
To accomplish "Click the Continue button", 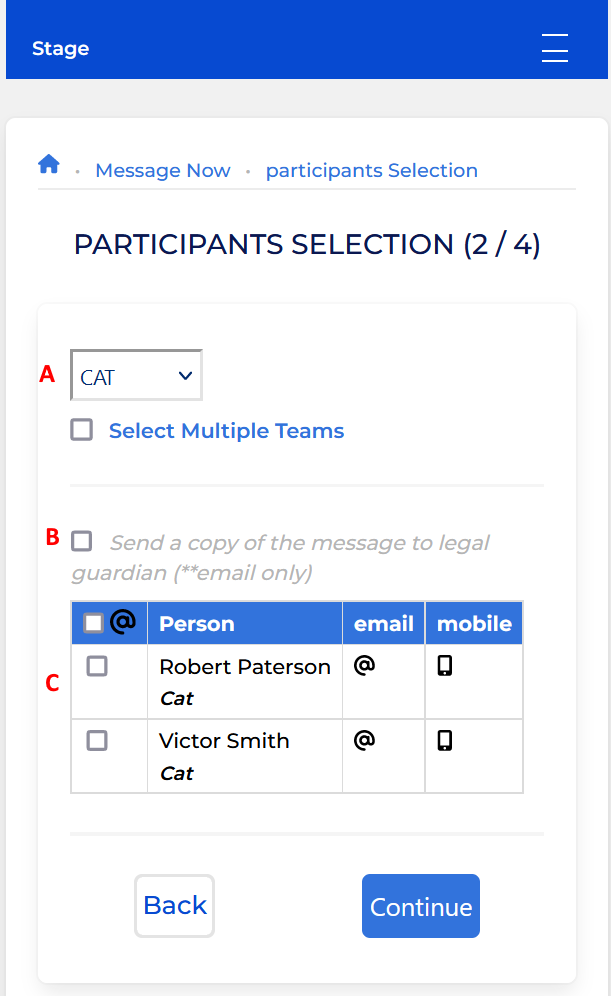I will click(421, 906).
